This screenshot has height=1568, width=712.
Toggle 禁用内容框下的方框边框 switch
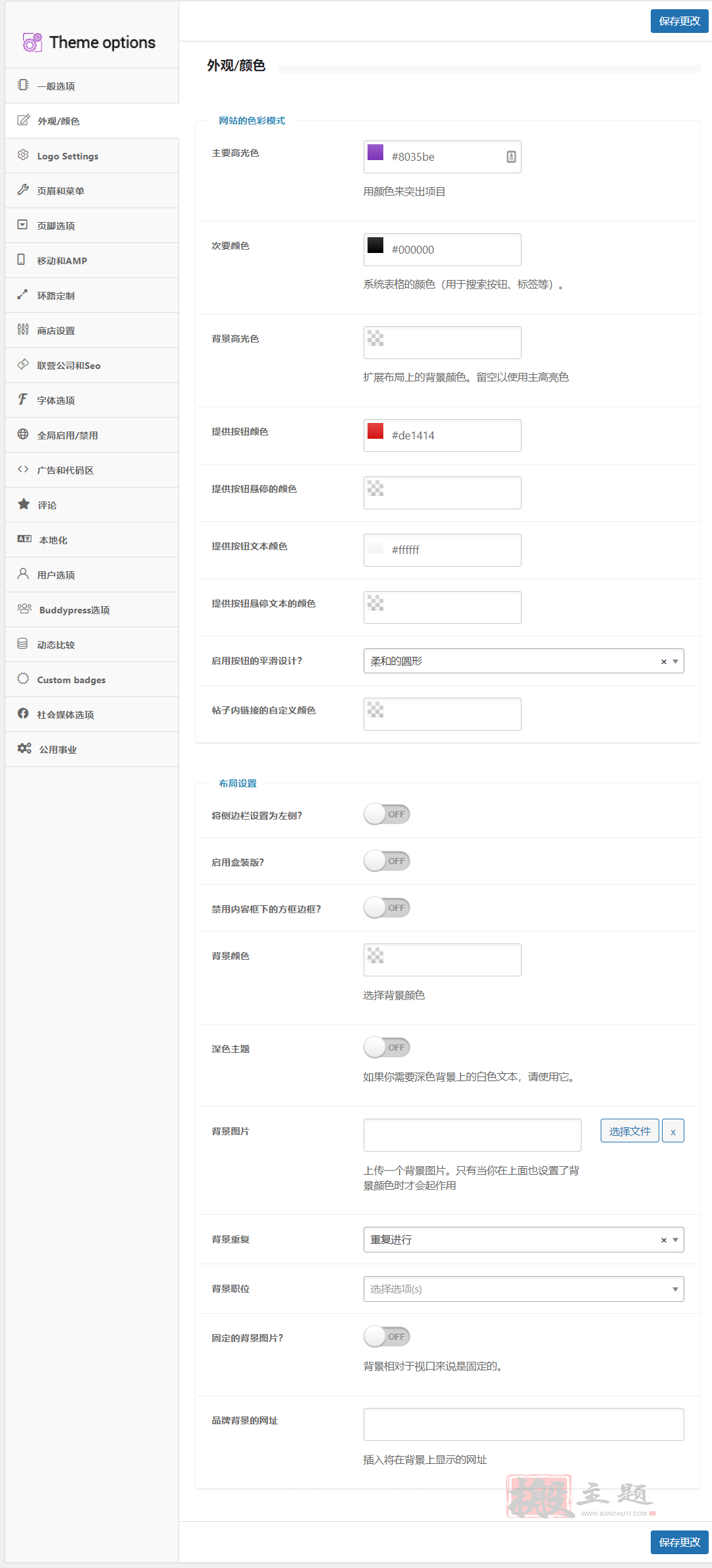(x=387, y=908)
